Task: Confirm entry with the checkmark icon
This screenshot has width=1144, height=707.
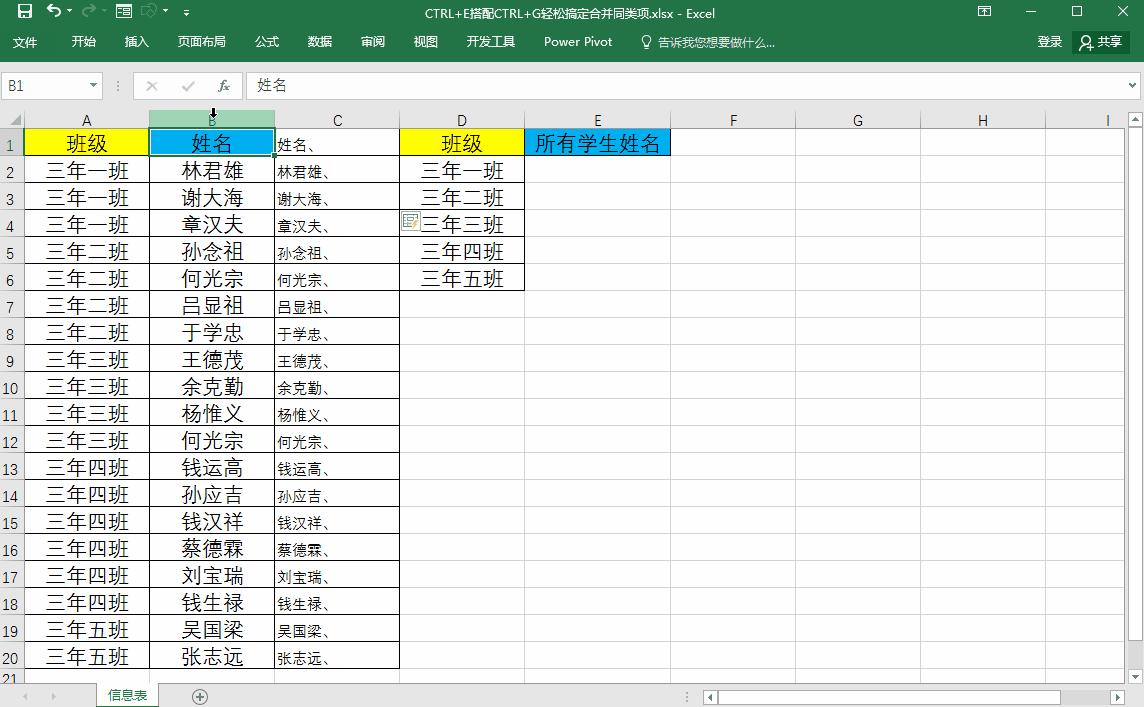Action: (187, 85)
